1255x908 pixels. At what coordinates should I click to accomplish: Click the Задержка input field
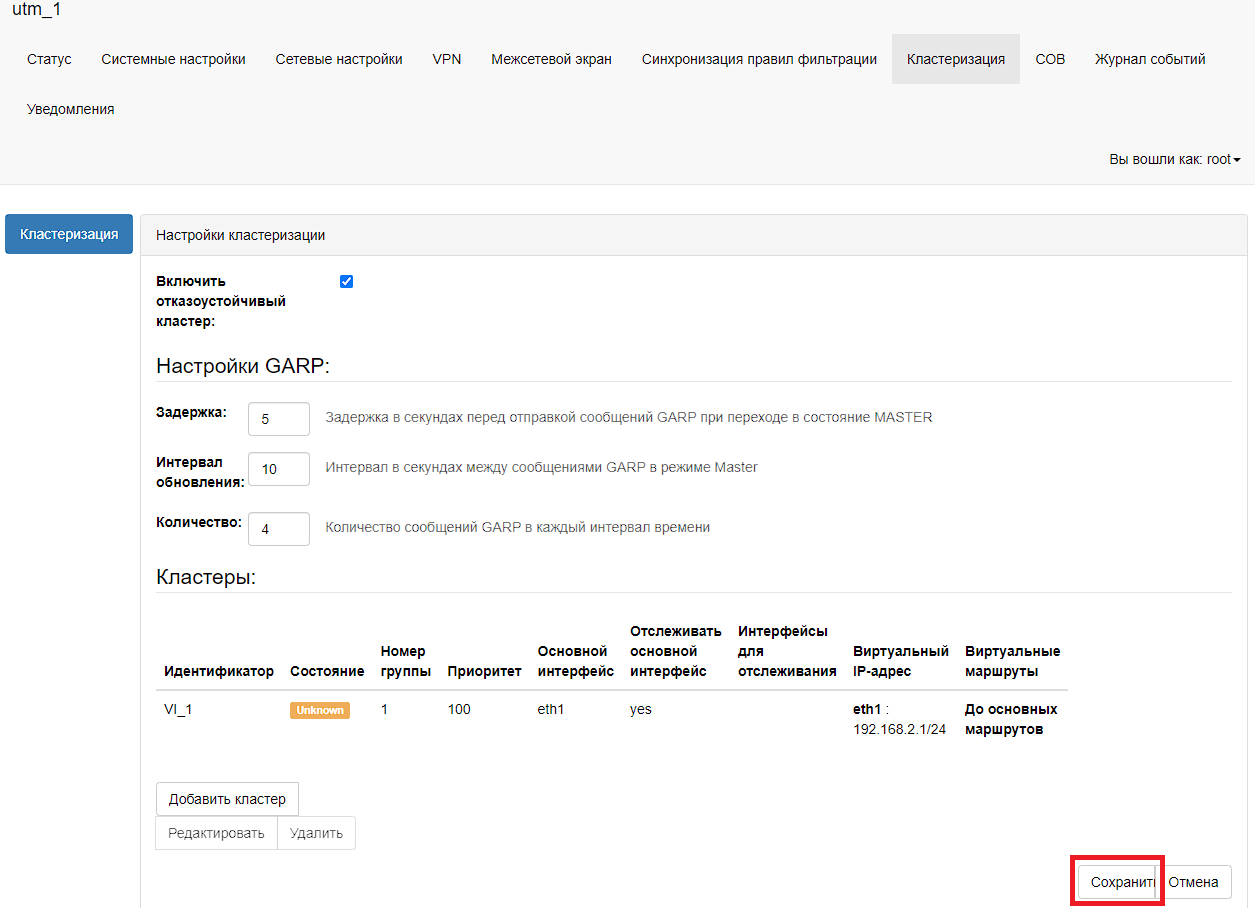click(278, 419)
